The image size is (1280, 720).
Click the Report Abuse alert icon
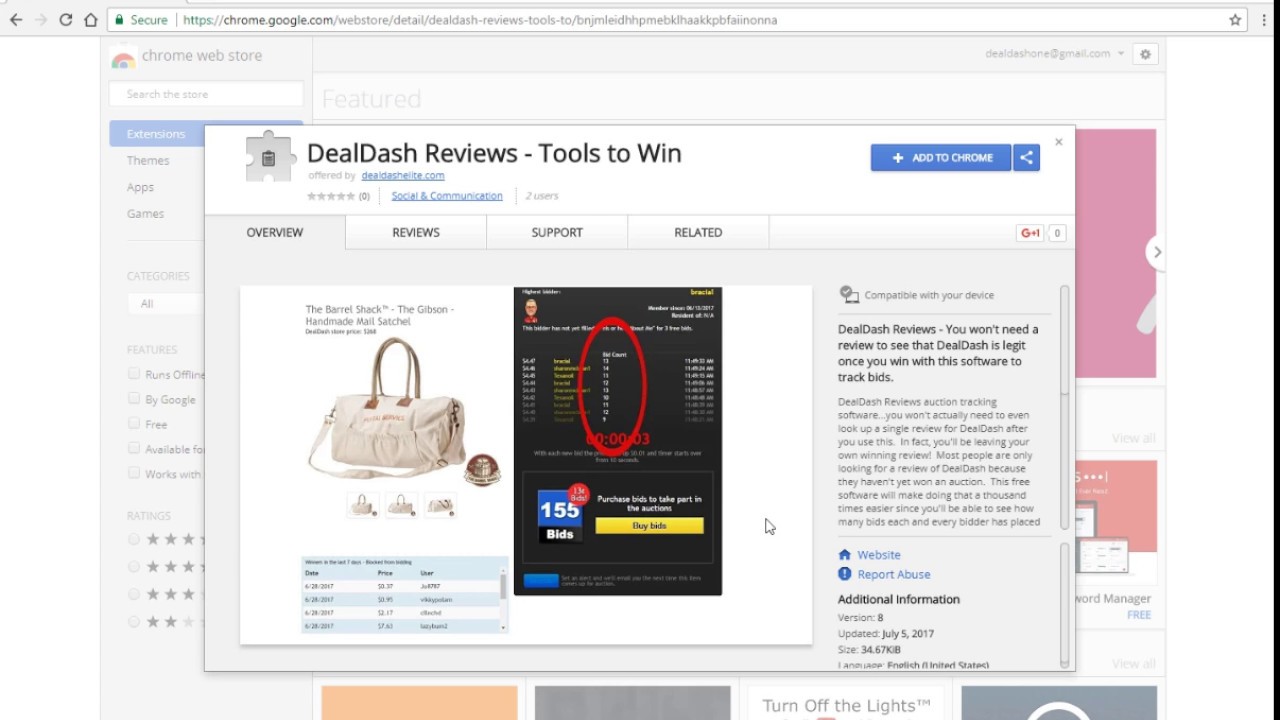845,574
